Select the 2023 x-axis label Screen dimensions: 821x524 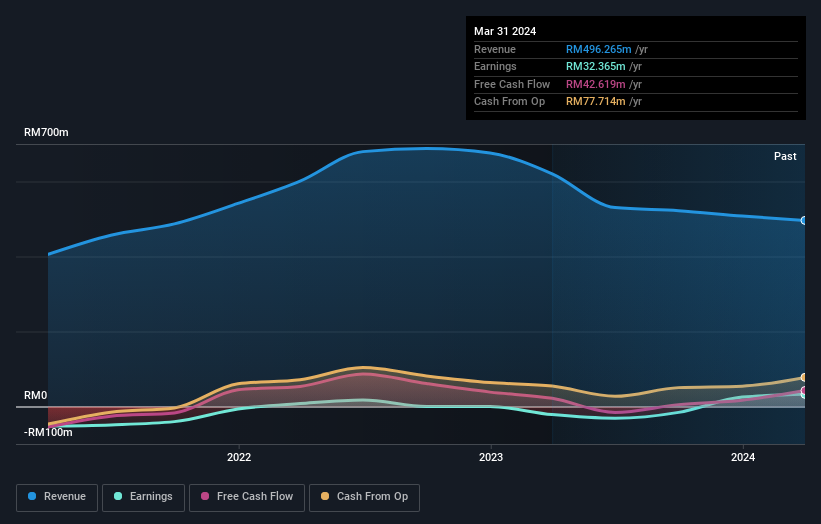[491, 457]
